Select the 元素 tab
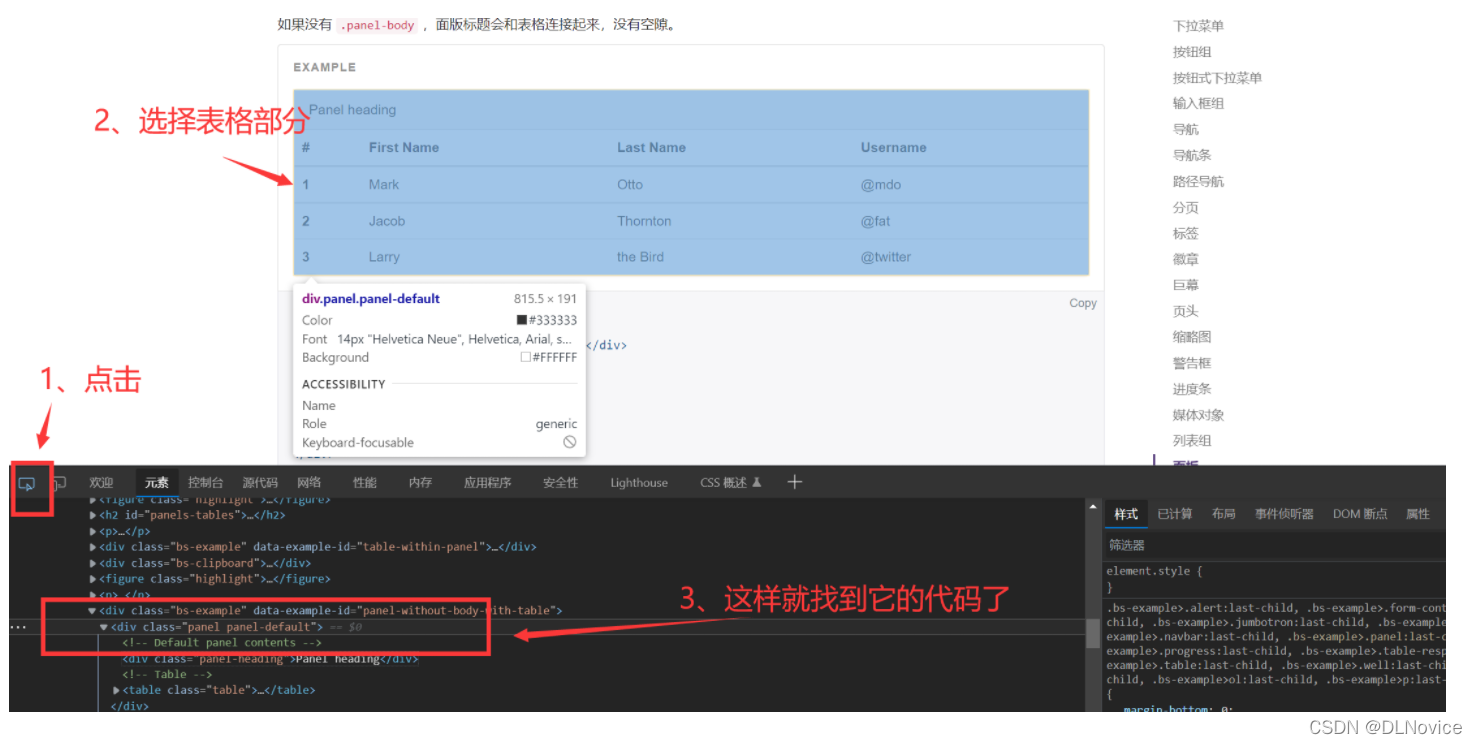Image resolution: width=1477 pixels, height=744 pixels. (x=157, y=483)
